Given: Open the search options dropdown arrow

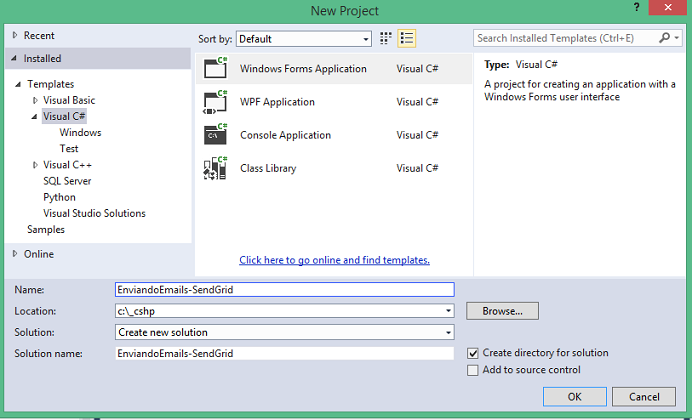Looking at the screenshot, I should coord(677,38).
